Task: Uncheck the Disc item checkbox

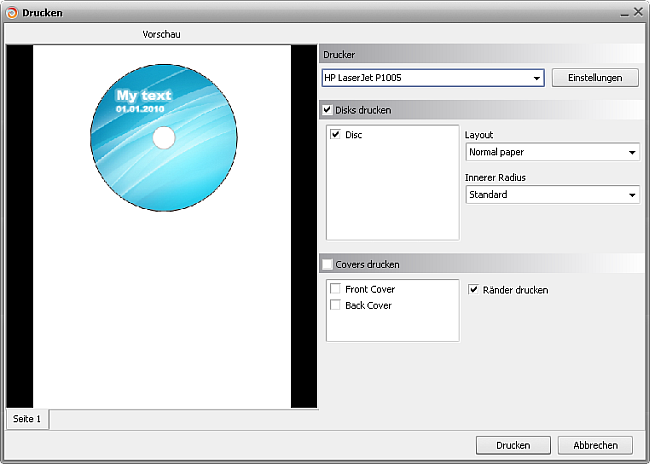Action: (x=335, y=134)
